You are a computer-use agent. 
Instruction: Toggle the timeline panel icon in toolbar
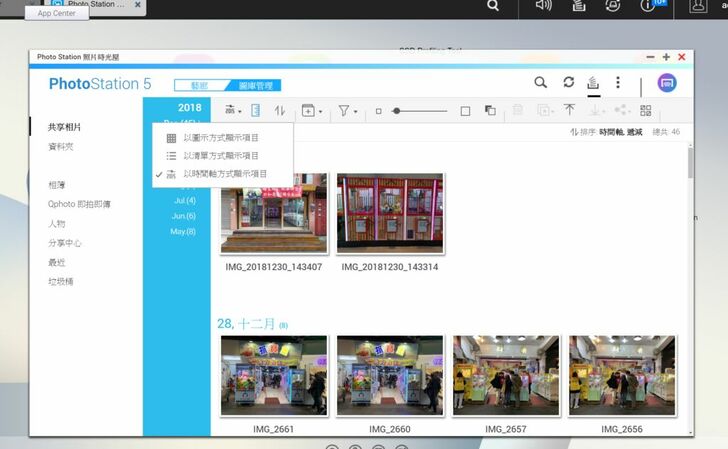[256, 111]
